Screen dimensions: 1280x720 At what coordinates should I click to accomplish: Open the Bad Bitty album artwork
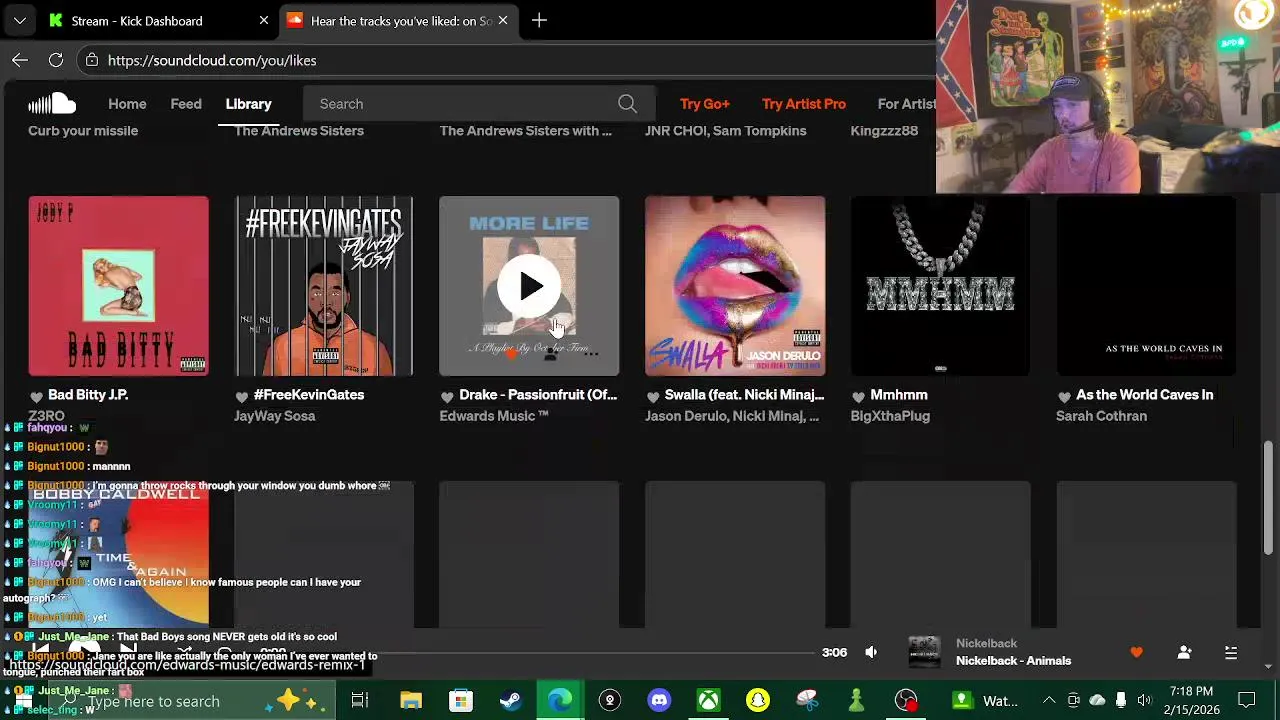click(x=118, y=286)
